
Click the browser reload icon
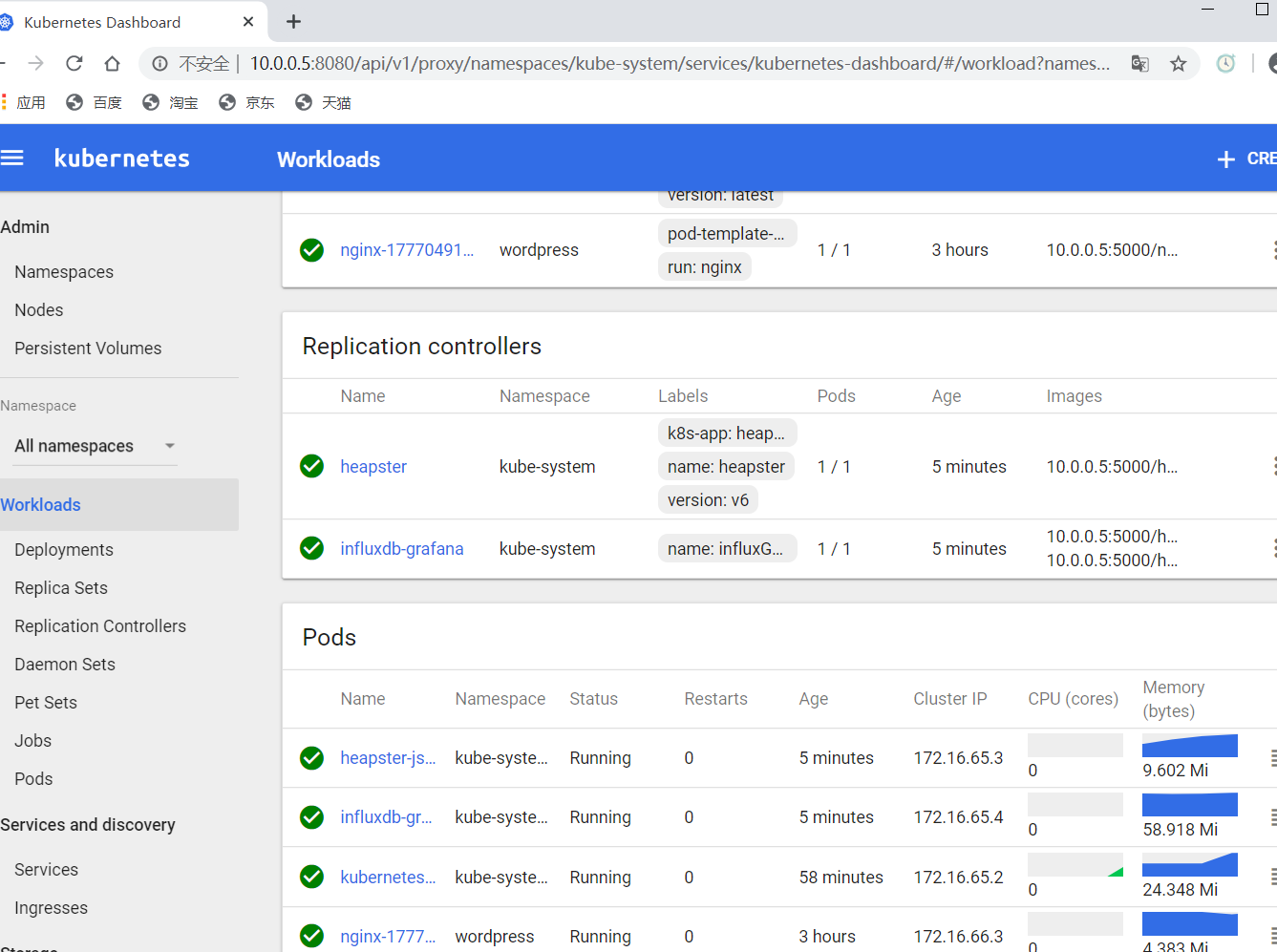point(74,64)
